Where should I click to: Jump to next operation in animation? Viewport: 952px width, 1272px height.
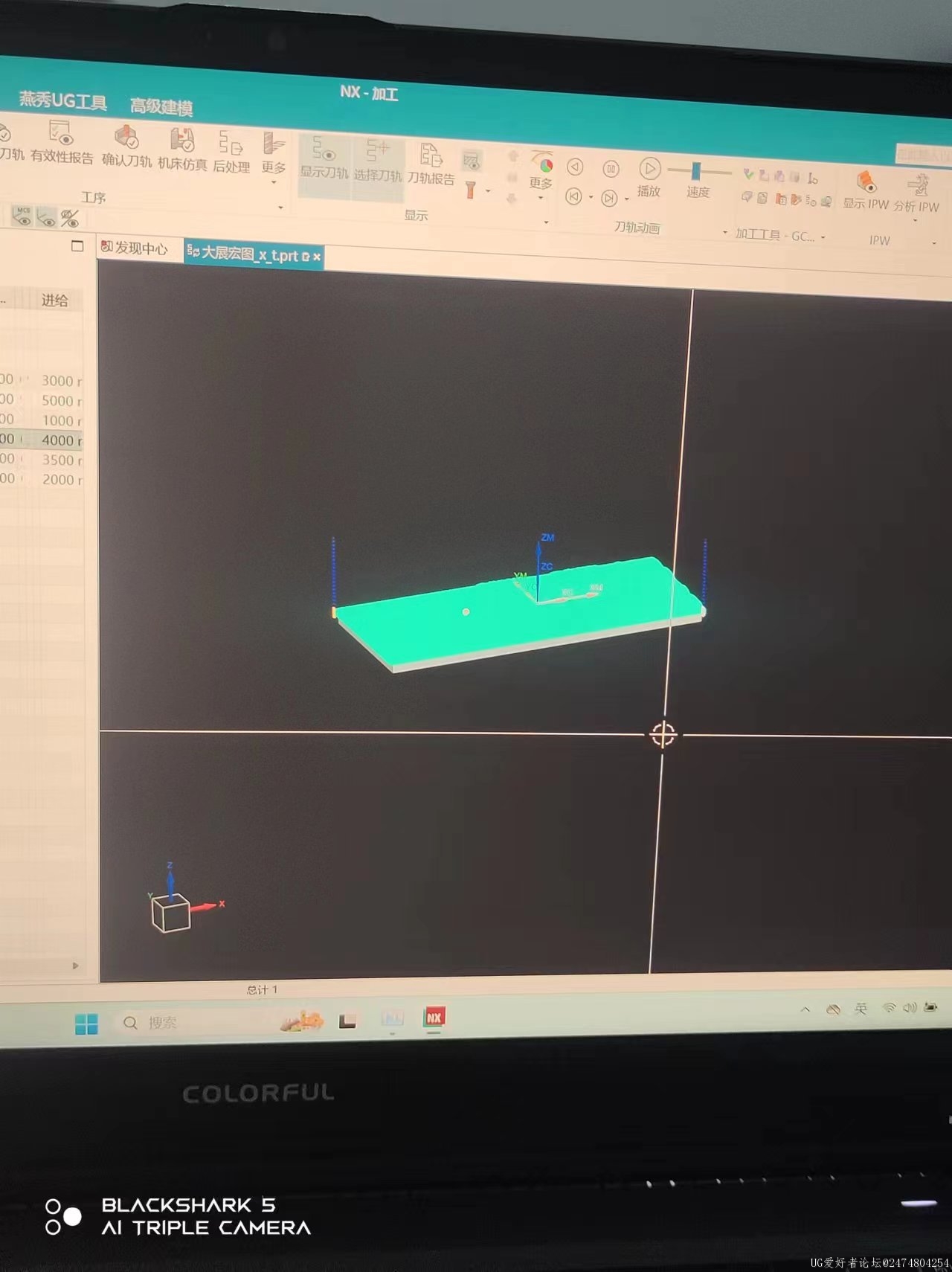[609, 199]
